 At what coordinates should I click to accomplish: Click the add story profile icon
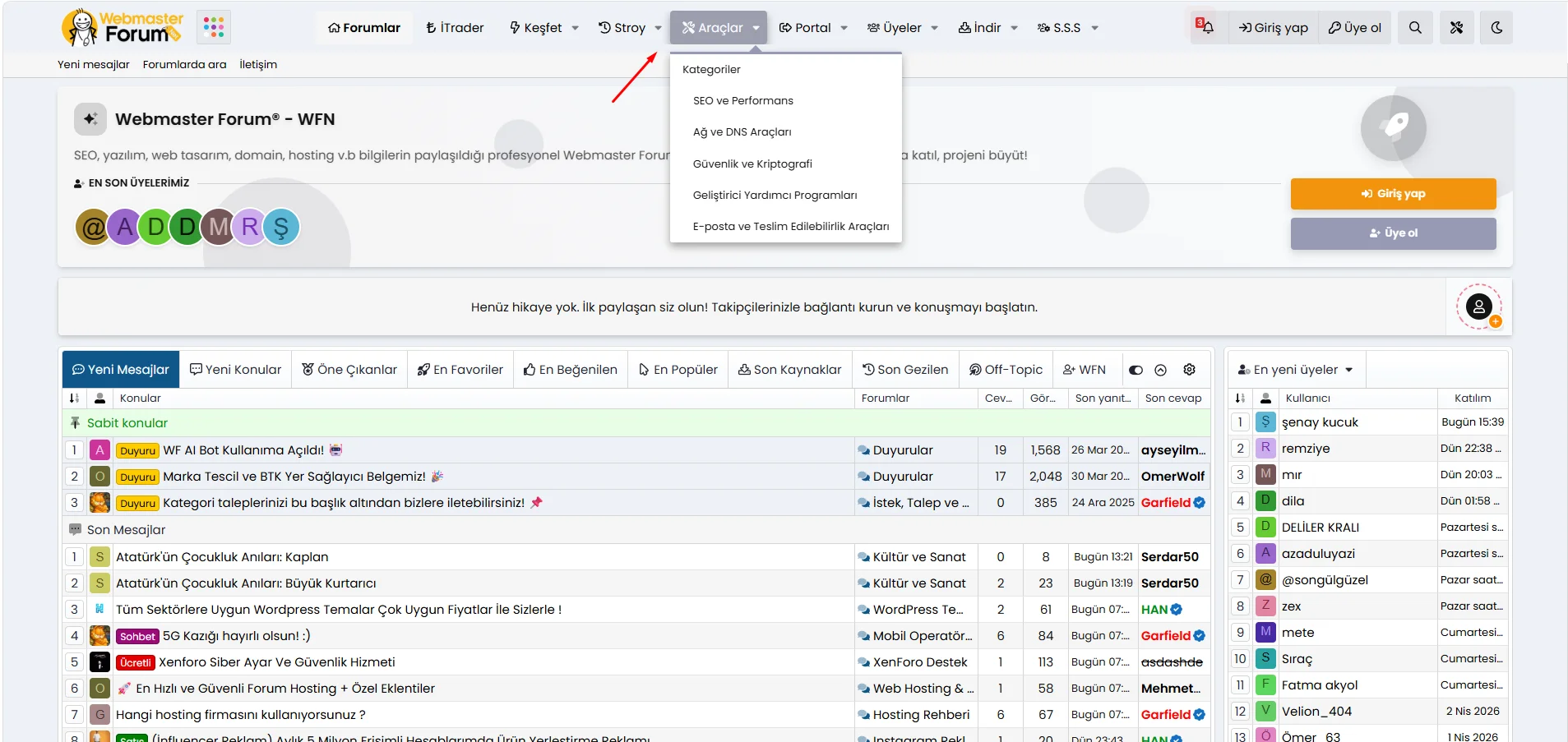coord(1478,307)
